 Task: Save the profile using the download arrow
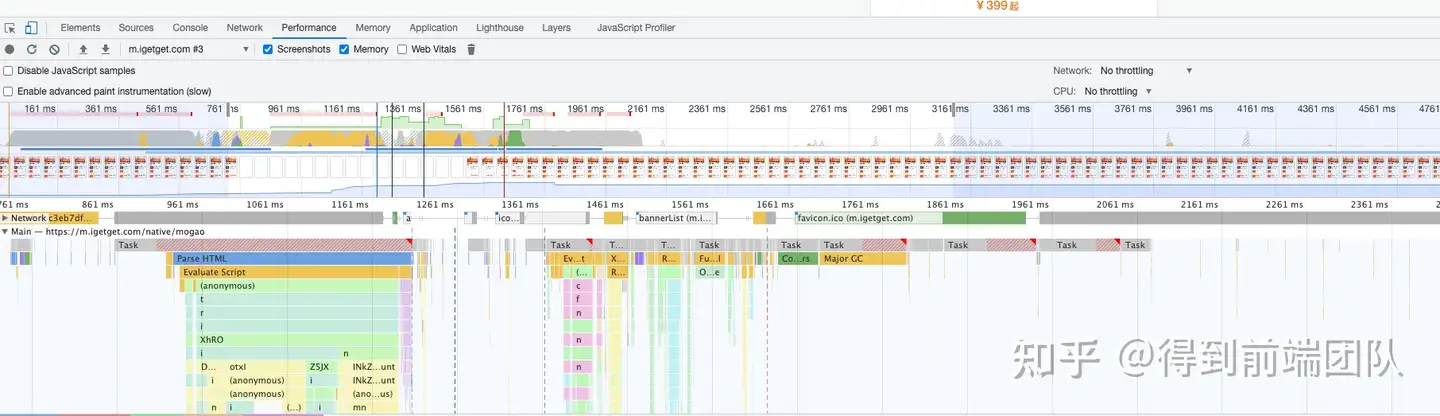105,49
